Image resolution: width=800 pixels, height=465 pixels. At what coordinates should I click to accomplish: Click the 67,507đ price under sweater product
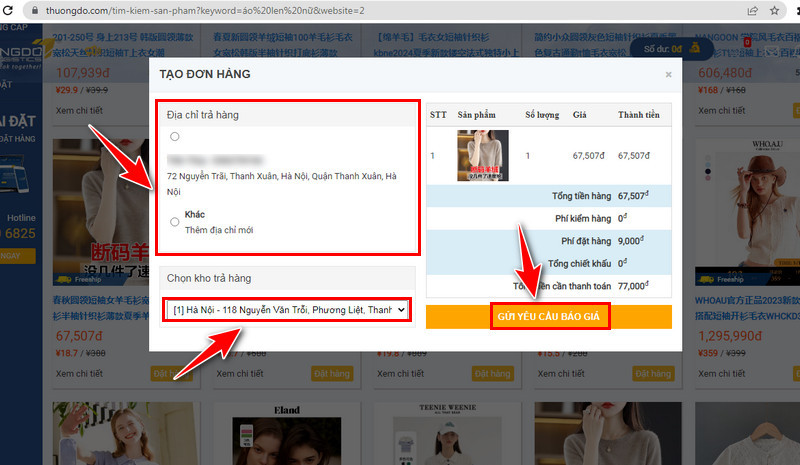coord(79,336)
